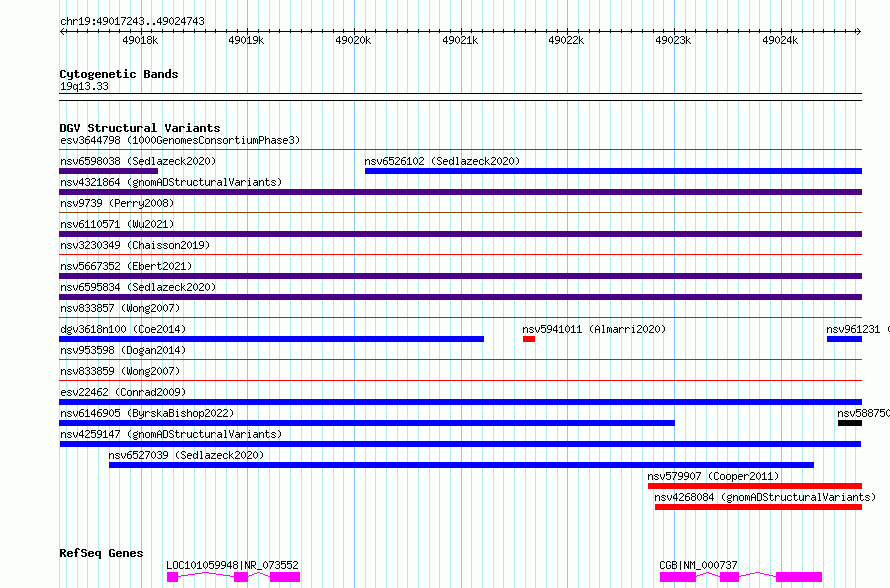Click the nsv6527039 Sedlazeck2020 text label
This screenshot has height=588, width=890.
(186, 455)
